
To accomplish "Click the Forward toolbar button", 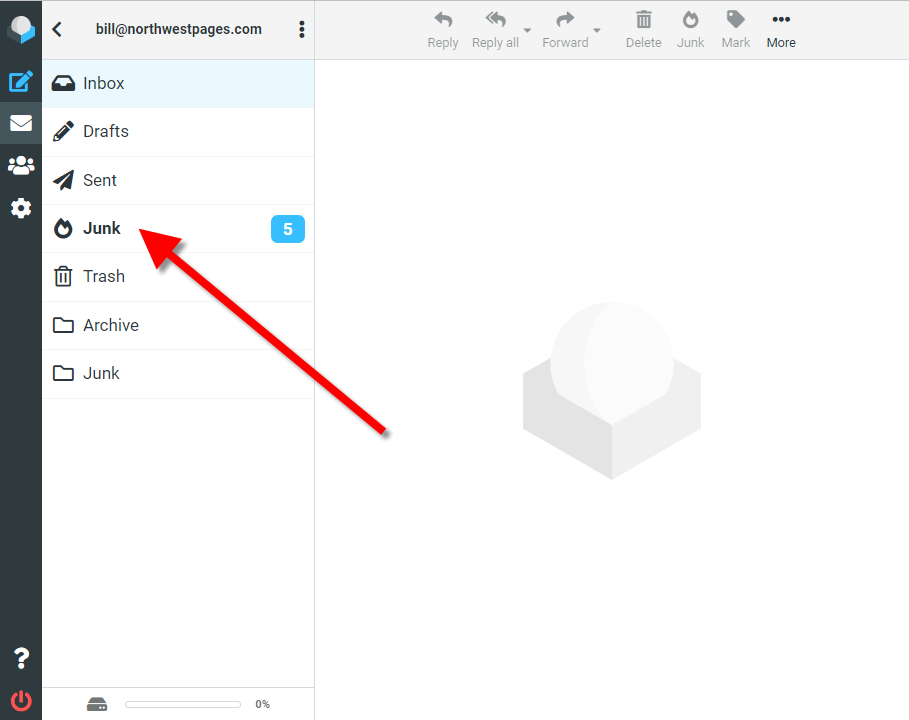I will pos(565,30).
